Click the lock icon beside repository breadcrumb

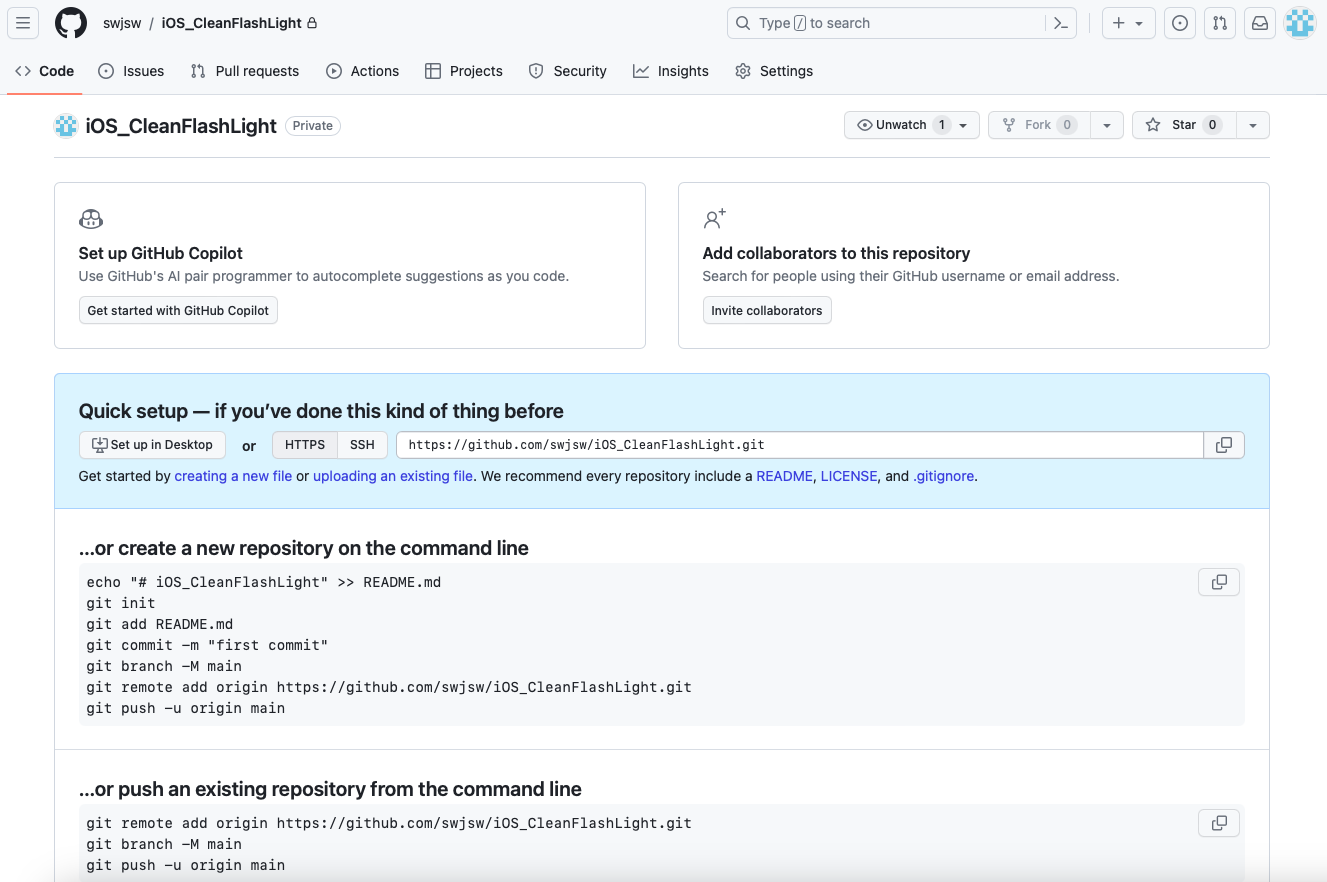point(312,22)
